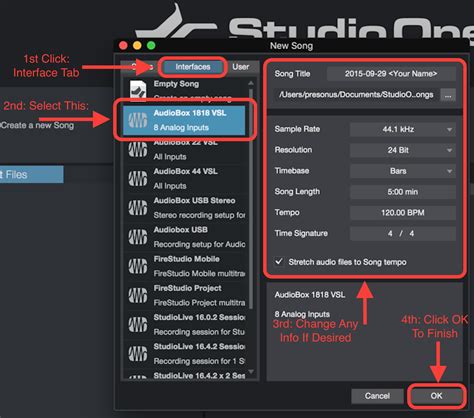This screenshot has height=418, width=474.
Task: Click the AudioBox USB Stereo icon
Action: tap(138, 208)
